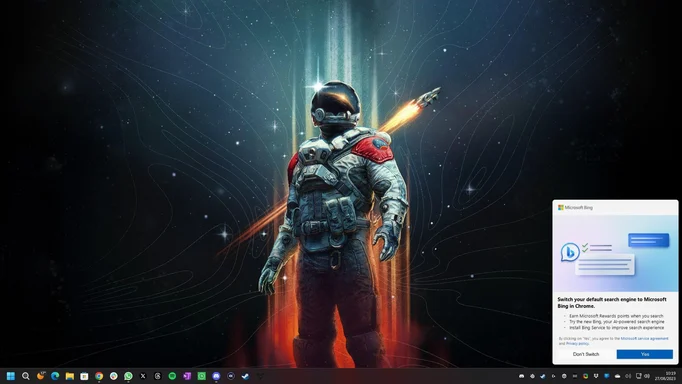The height and width of the screenshot is (384, 682).
Task: Open the green square app icon
Action: (201, 376)
